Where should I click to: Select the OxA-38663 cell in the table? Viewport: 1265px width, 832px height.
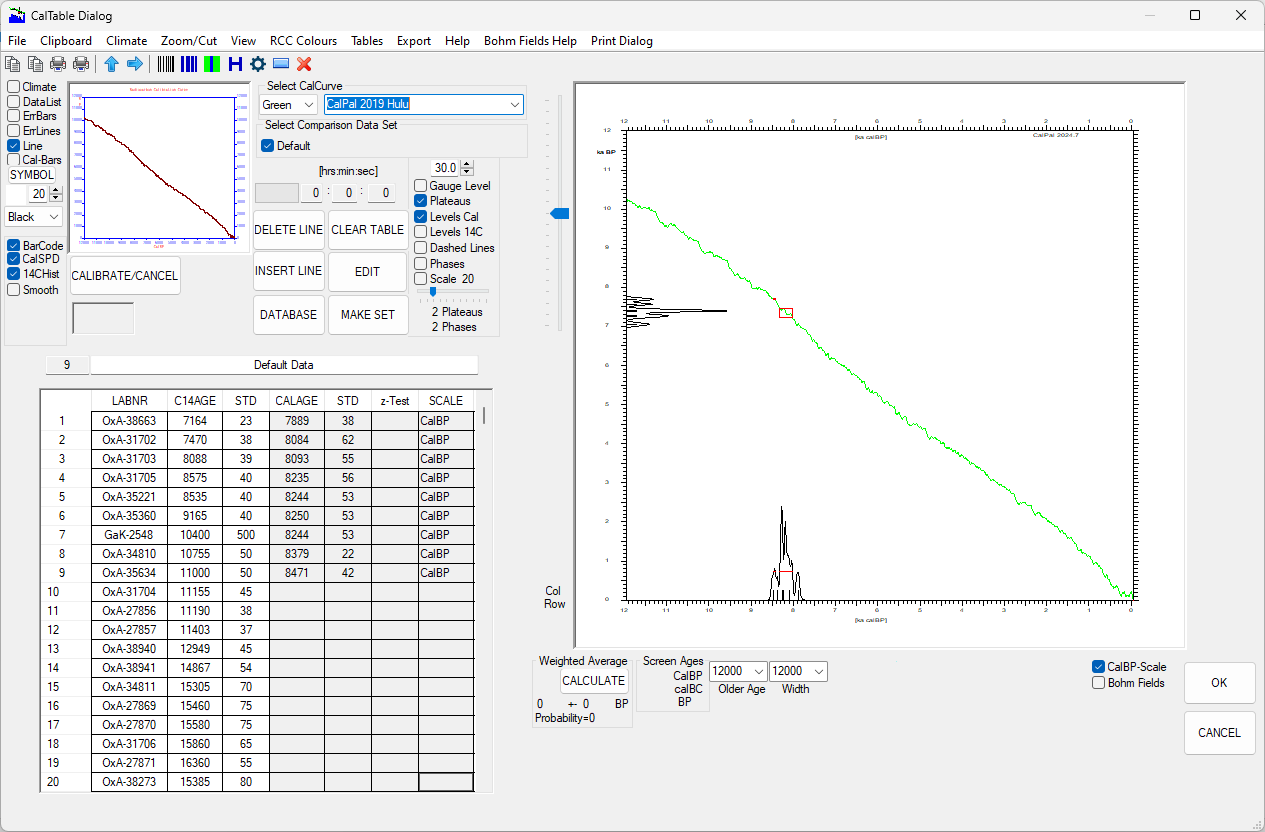(x=129, y=421)
